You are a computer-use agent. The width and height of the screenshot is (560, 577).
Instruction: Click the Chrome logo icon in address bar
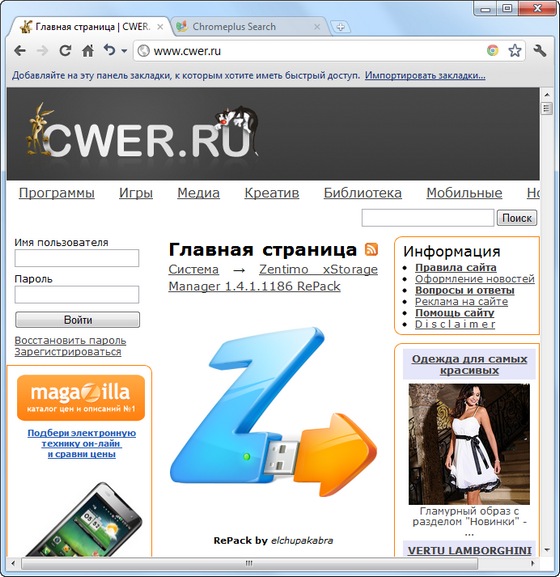click(x=492, y=50)
